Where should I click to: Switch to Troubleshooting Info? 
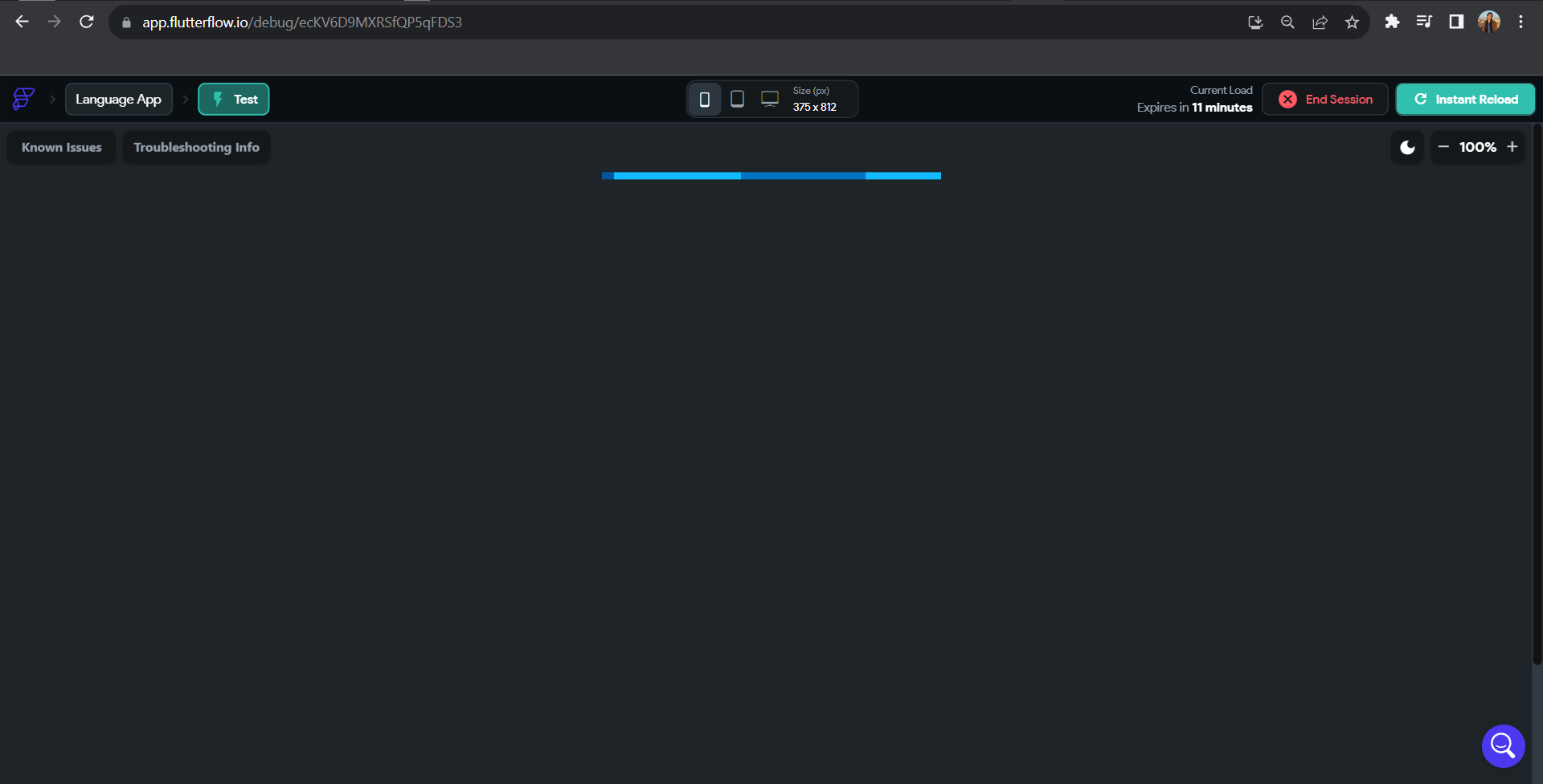(x=196, y=147)
